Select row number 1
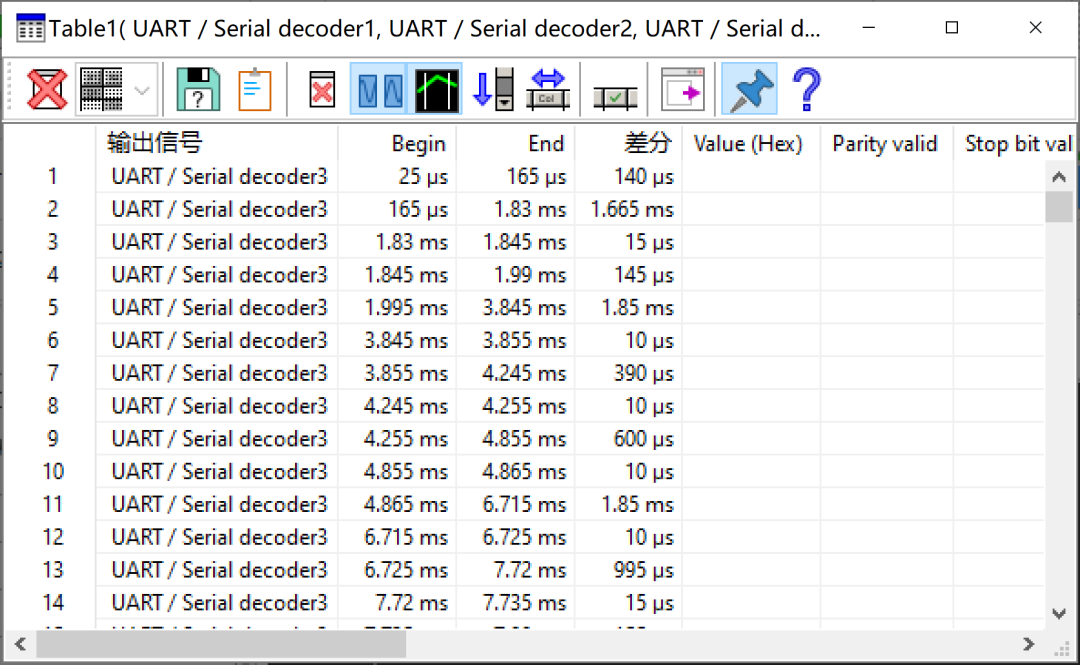 click(x=52, y=176)
